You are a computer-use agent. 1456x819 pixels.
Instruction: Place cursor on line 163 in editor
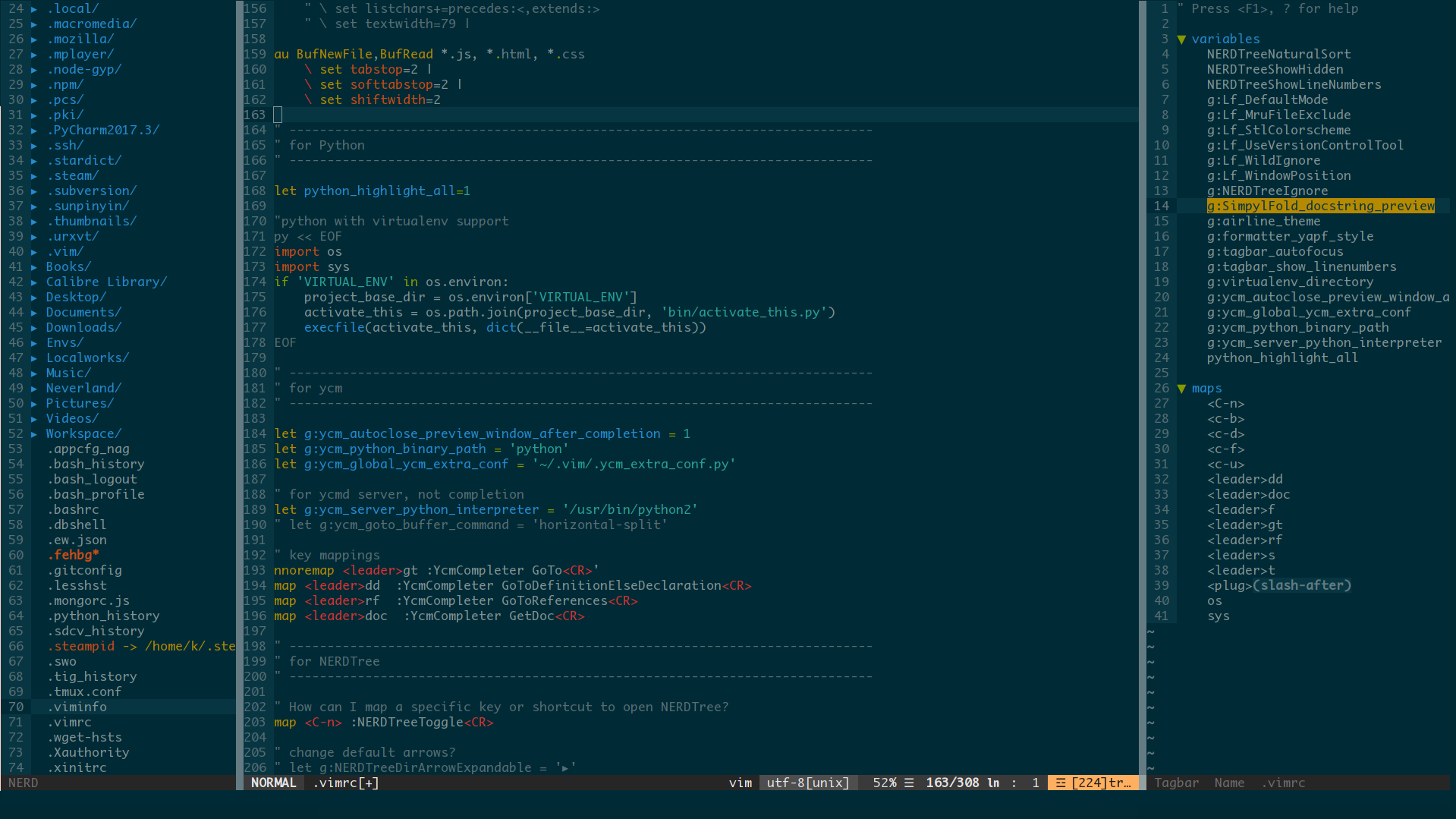[x=706, y=115]
